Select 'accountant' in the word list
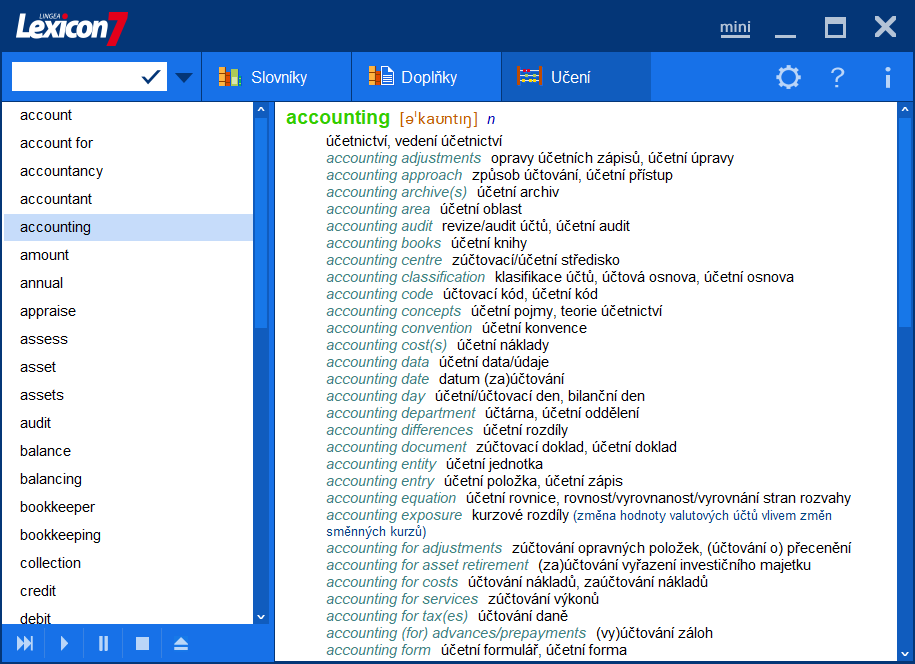Image resolution: width=915 pixels, height=664 pixels. click(56, 199)
